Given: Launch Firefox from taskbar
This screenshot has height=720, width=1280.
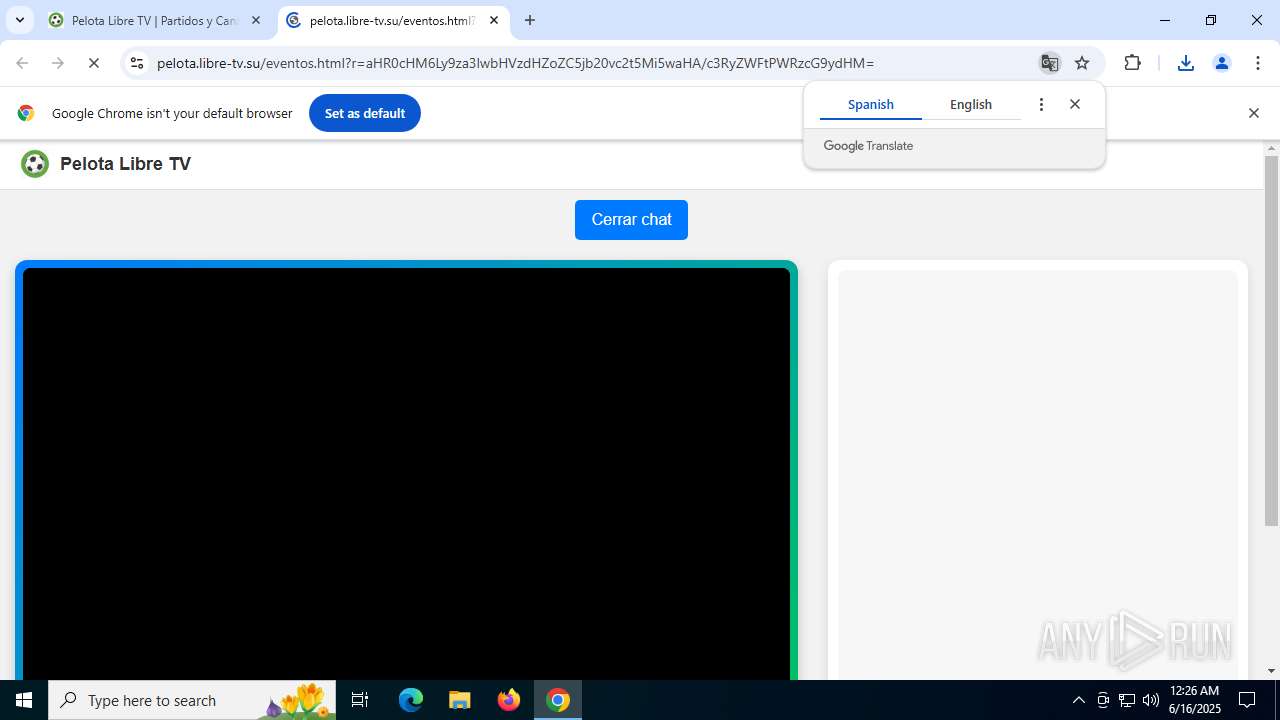Looking at the screenshot, I should coord(509,700).
